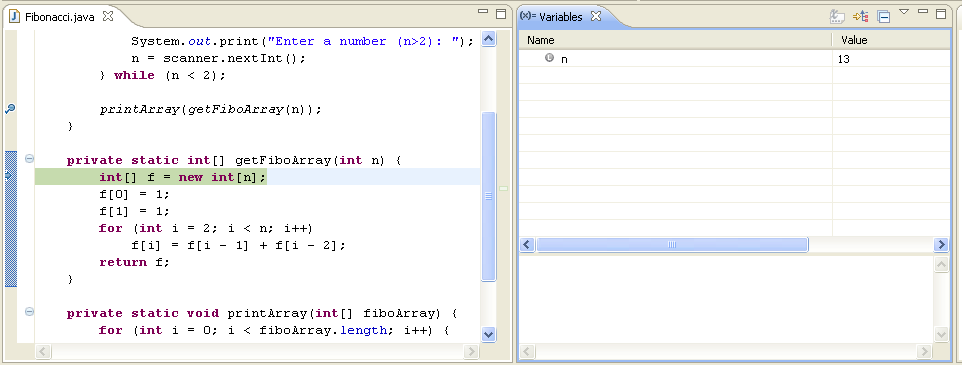Screen dimensions: 962x365
Task: Click the printArray method declaration line
Action: [x=262, y=313]
